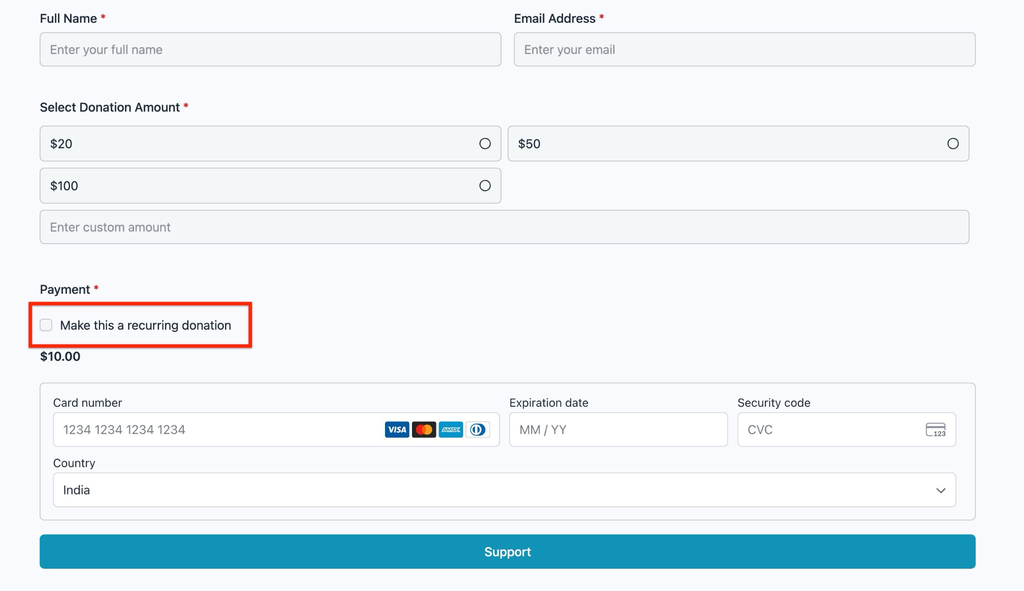
Task: Click the Email Address input field
Action: (x=744, y=50)
